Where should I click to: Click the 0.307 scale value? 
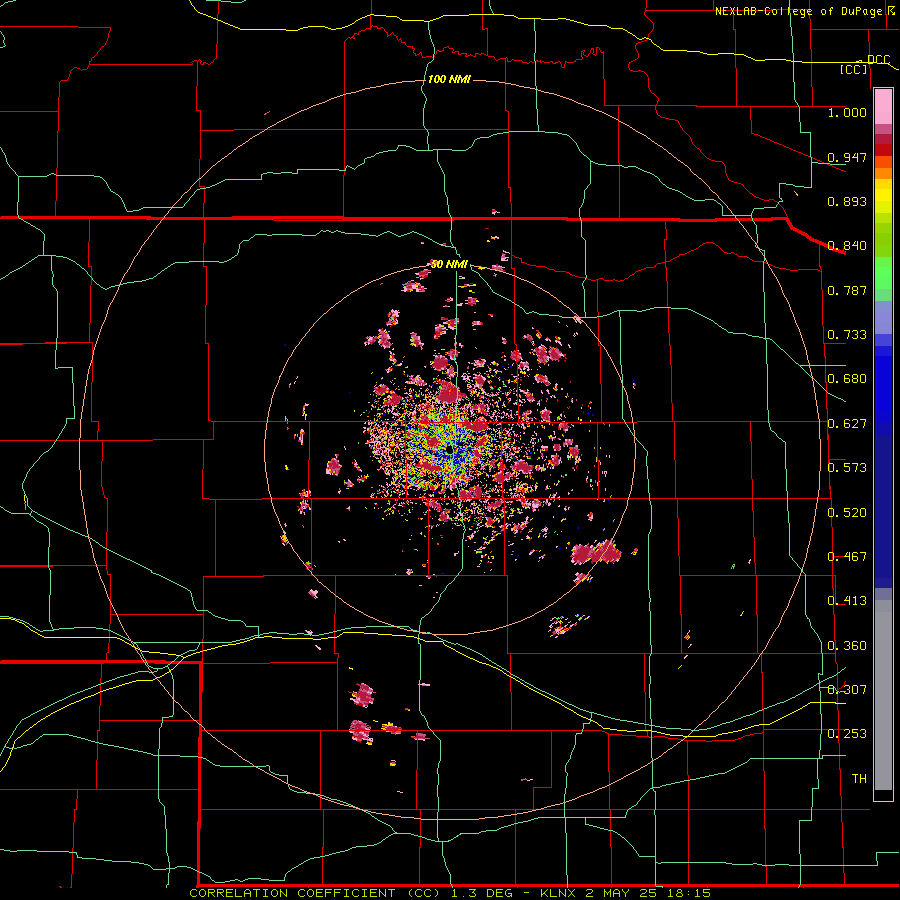point(847,690)
